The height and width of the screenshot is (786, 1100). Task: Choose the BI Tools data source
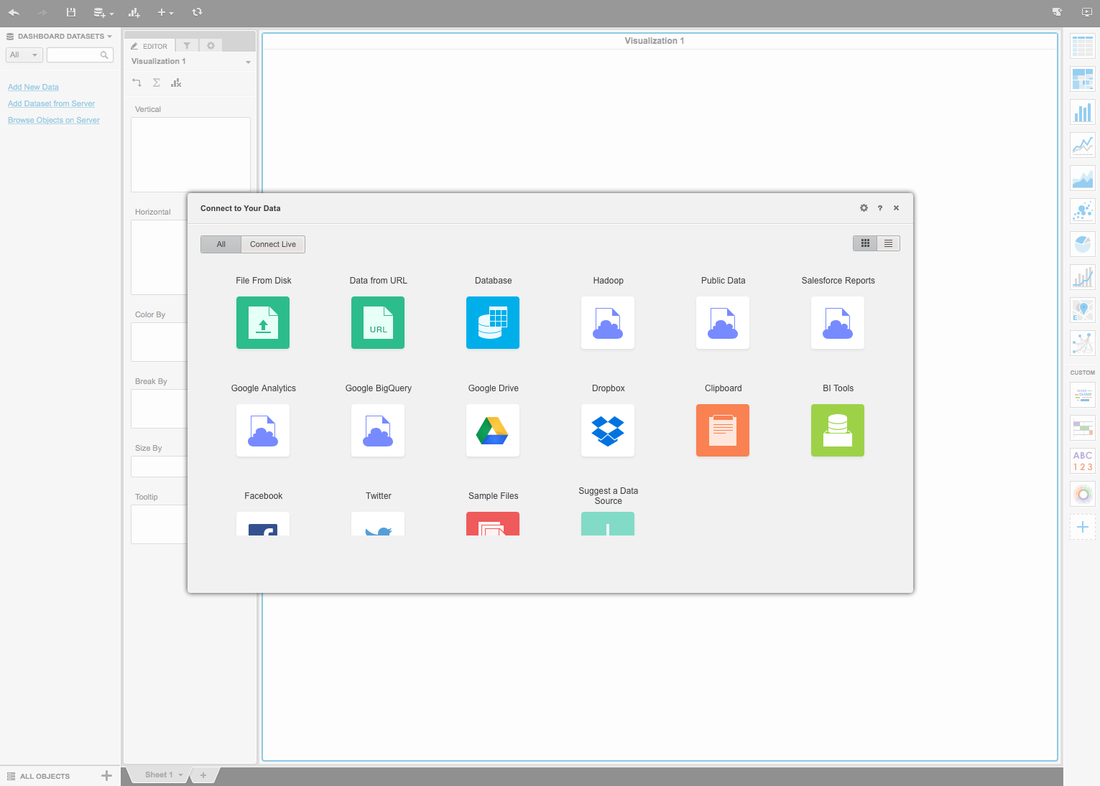[x=838, y=430]
